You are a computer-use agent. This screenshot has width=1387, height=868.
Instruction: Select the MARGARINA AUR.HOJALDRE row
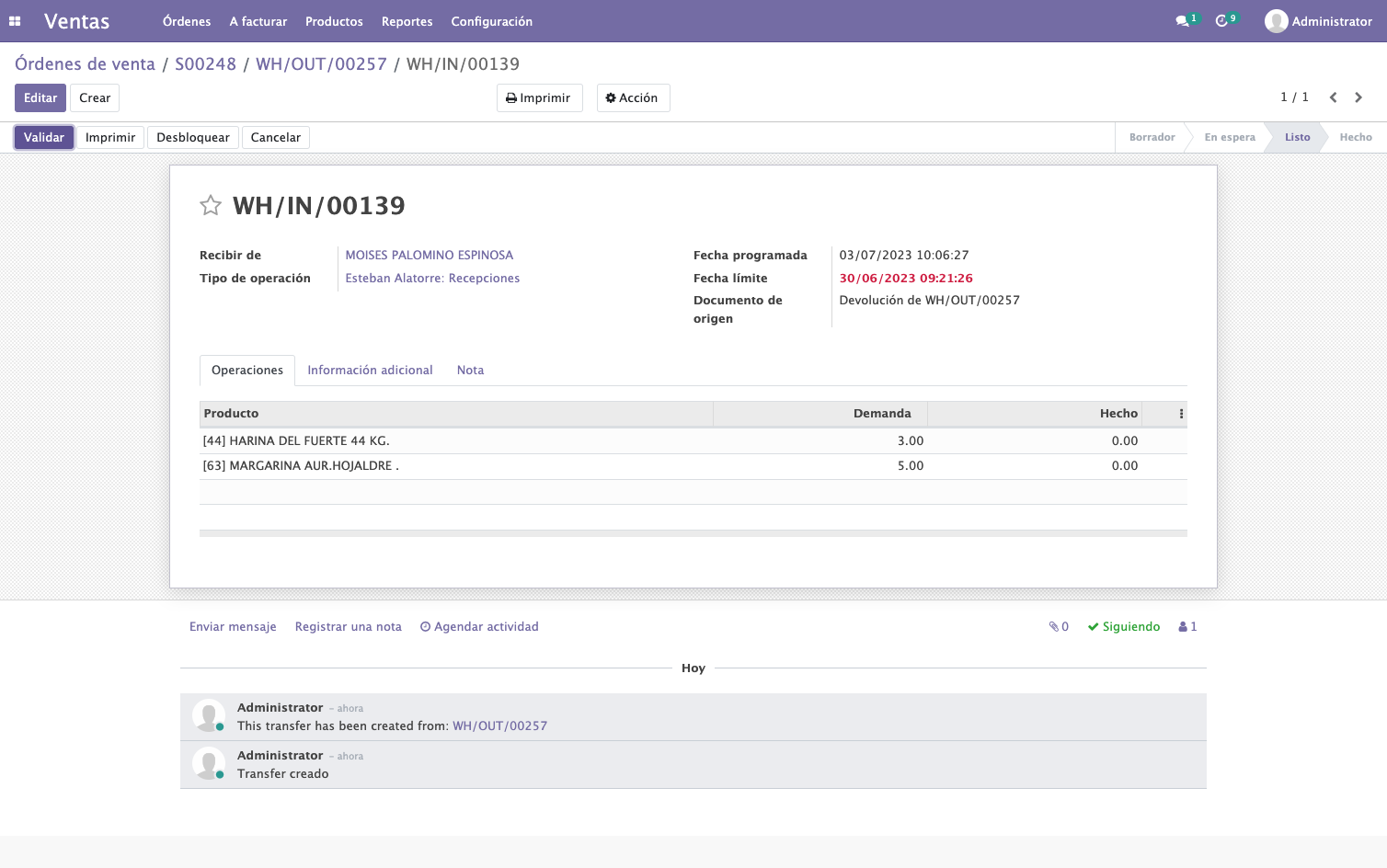693,466
